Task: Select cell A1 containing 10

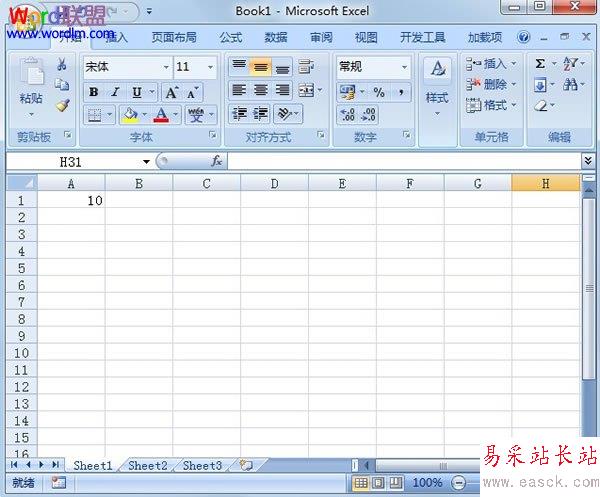Action: [71, 200]
